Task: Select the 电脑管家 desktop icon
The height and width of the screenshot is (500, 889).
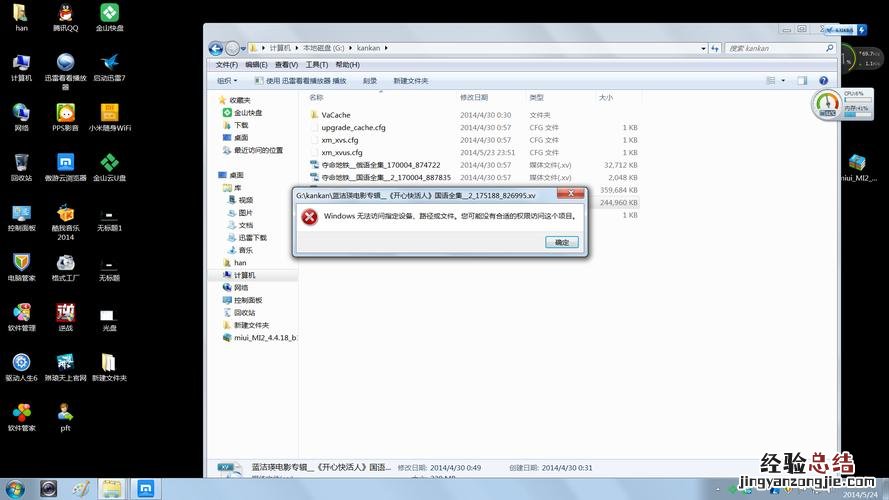Action: coord(22,267)
